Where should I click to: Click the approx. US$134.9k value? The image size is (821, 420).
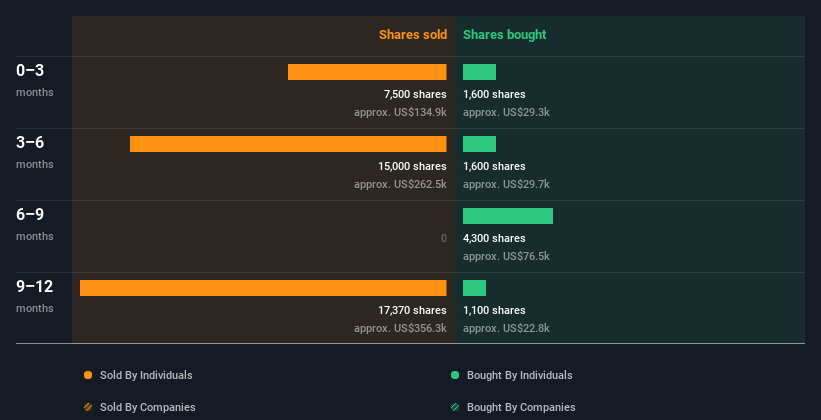(400, 112)
